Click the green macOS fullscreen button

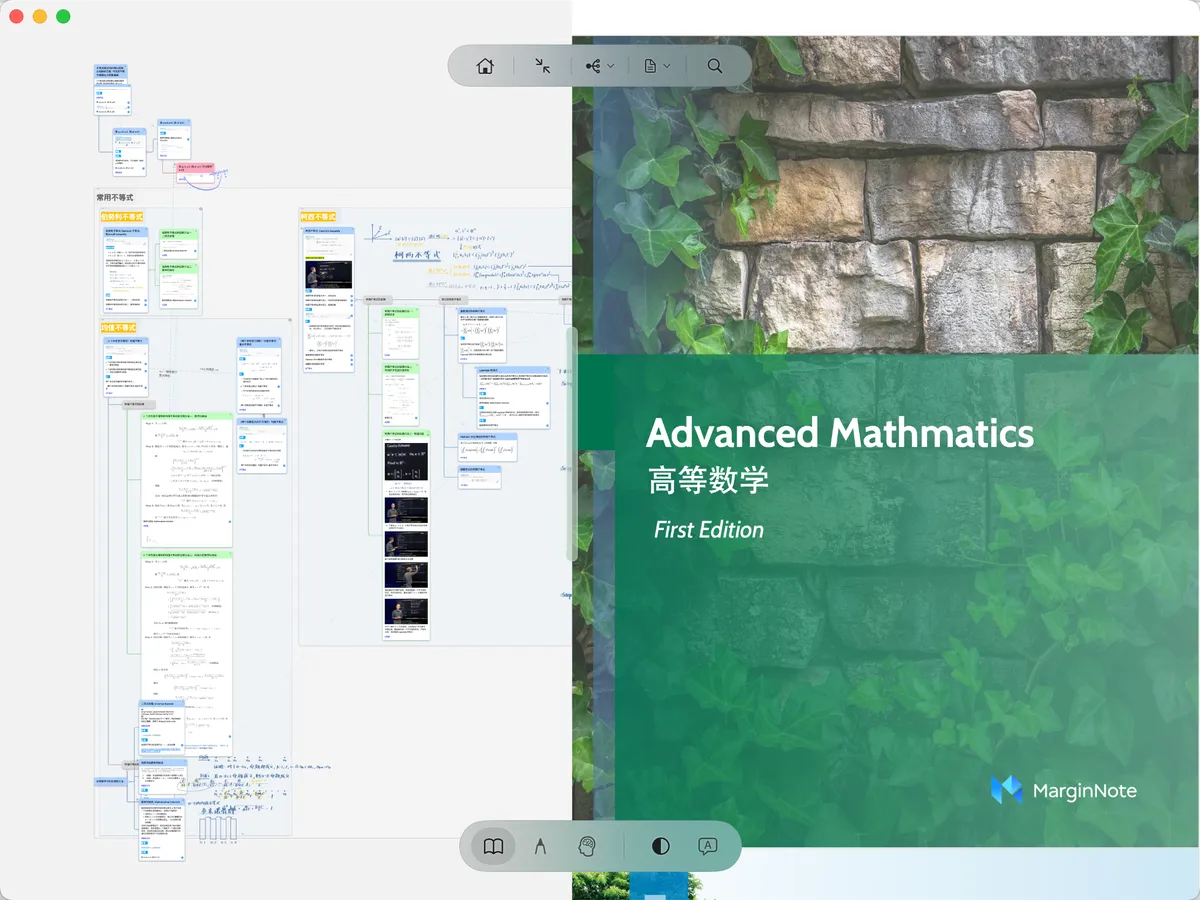point(63,17)
